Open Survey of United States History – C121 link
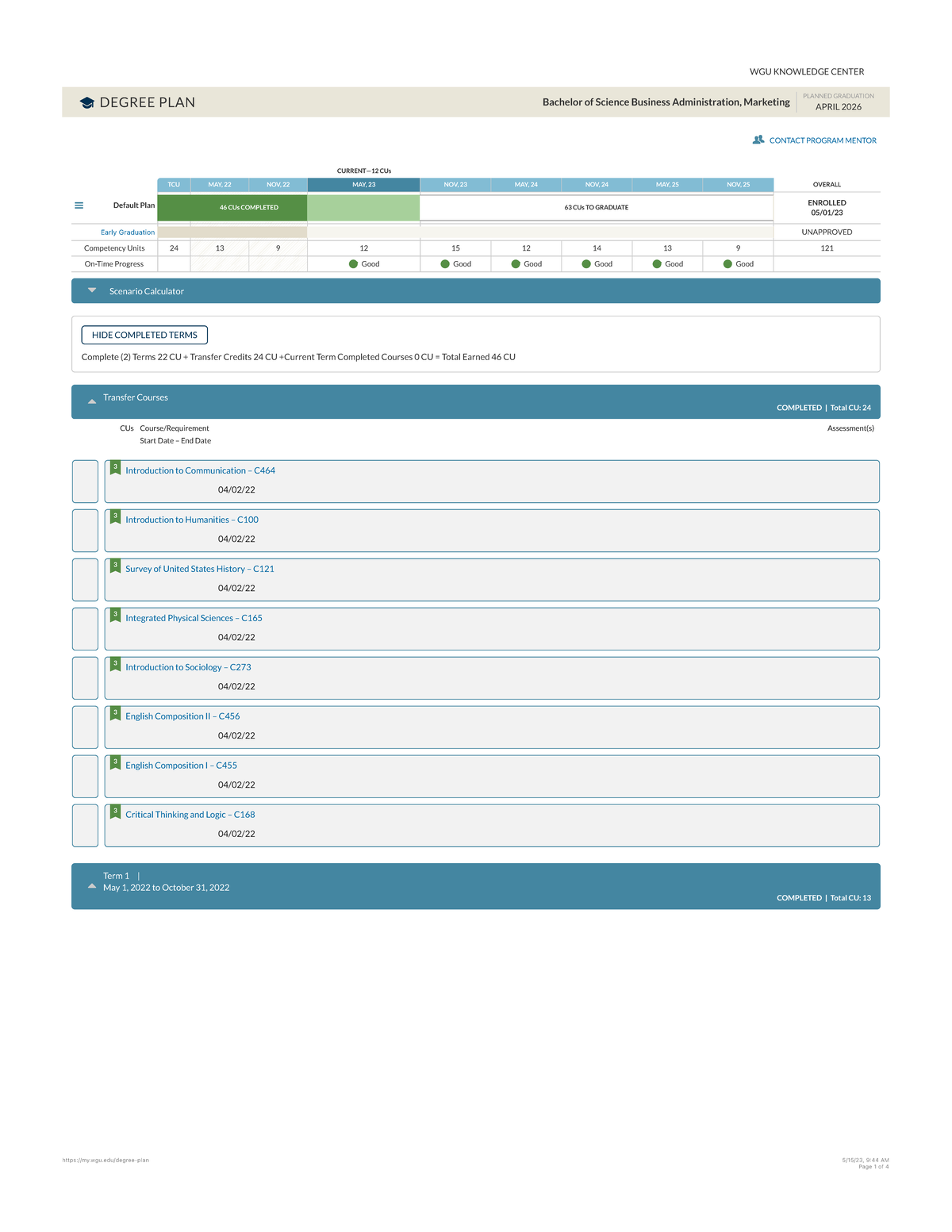The image size is (952, 1232). (x=200, y=569)
